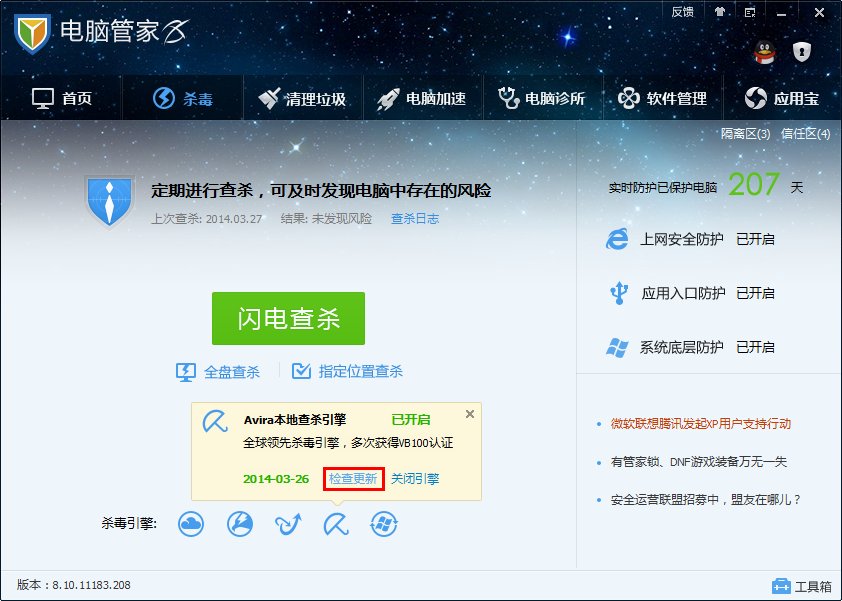842x601 pixels.
Task: Click the cloud scan engine icon
Action: click(191, 523)
